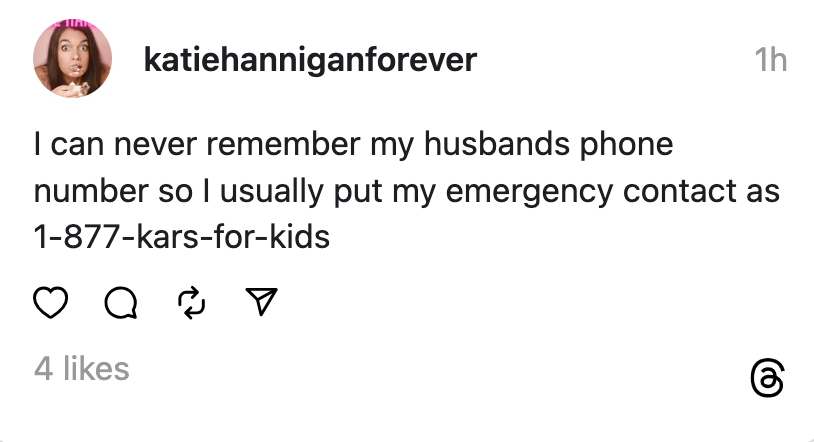This screenshot has width=814, height=442.
Task: Click the word "likes" below the icons
Action: (x=96, y=368)
